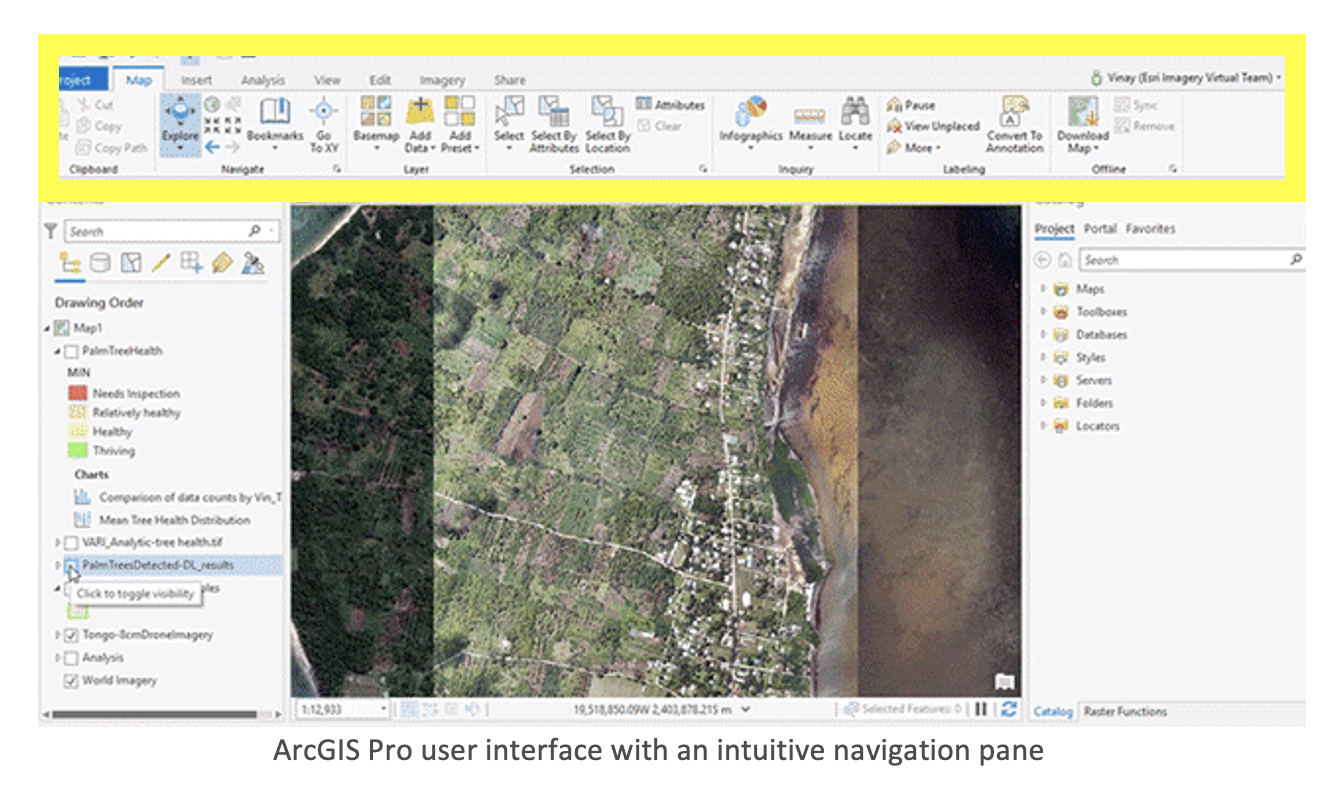Expand the Toolboxes node in Catalog
The height and width of the screenshot is (786, 1340).
tap(1043, 312)
